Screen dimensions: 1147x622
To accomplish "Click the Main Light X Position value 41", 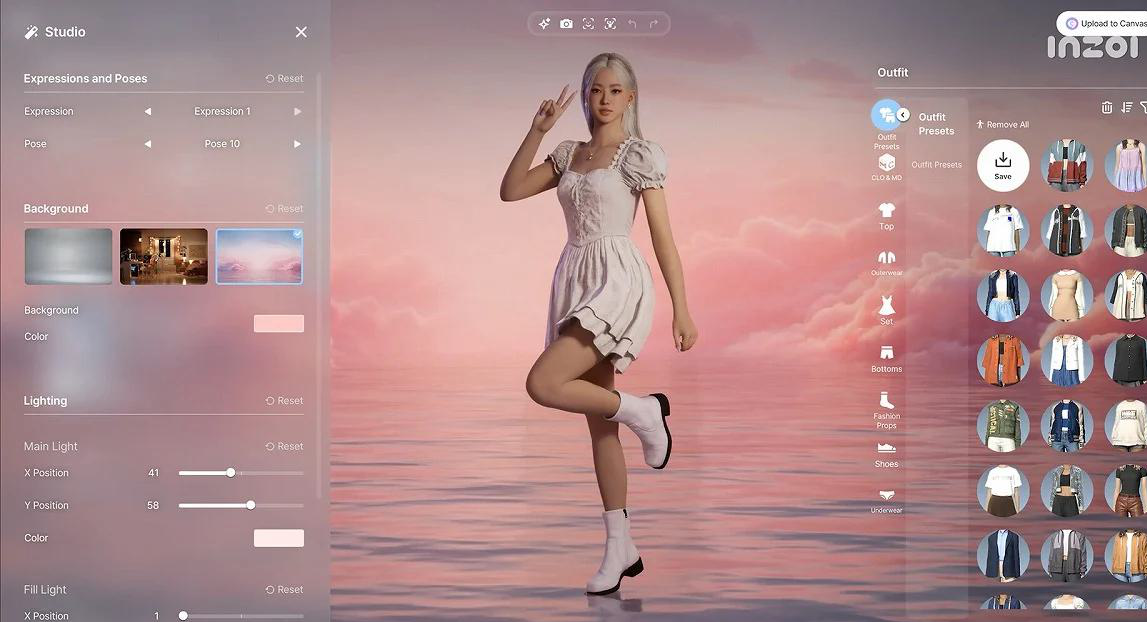I will [x=154, y=473].
